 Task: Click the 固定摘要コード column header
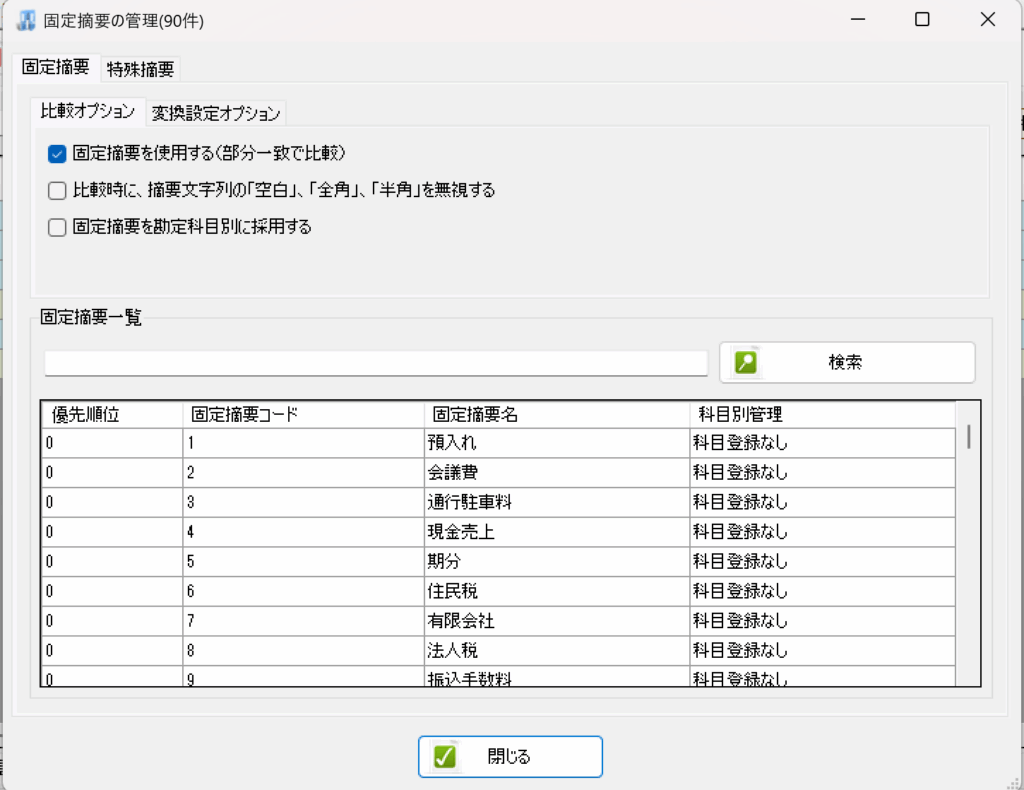(245, 414)
